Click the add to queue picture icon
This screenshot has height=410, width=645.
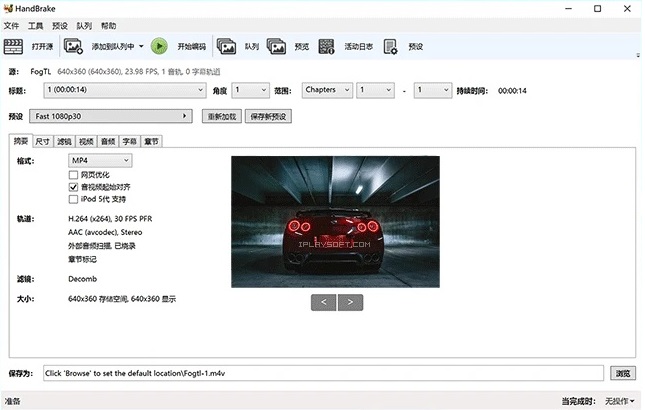pos(73,46)
